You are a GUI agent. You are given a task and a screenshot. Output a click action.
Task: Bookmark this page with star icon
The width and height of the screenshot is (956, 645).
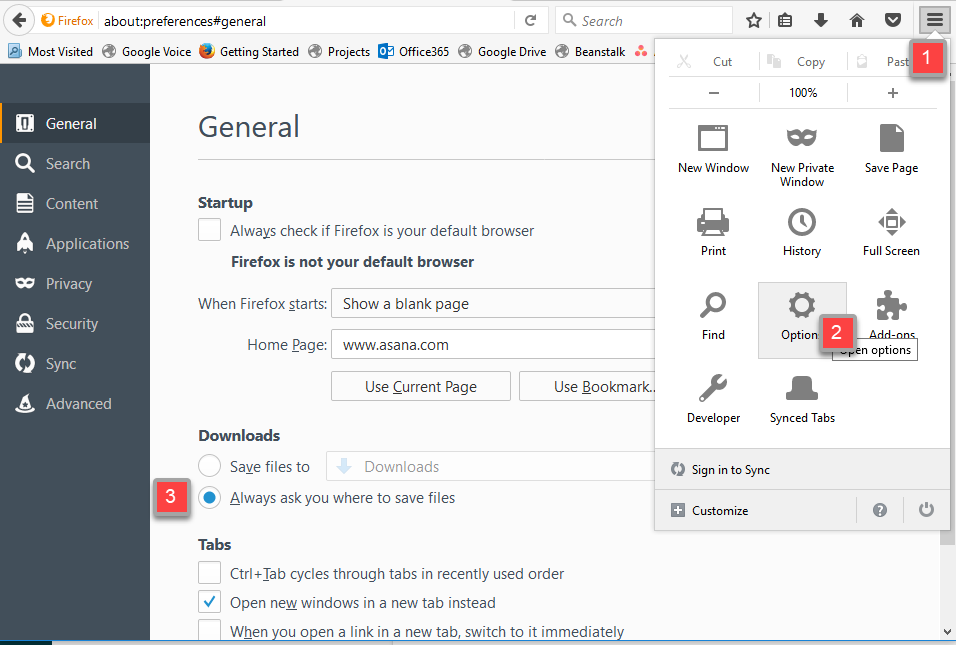point(754,20)
